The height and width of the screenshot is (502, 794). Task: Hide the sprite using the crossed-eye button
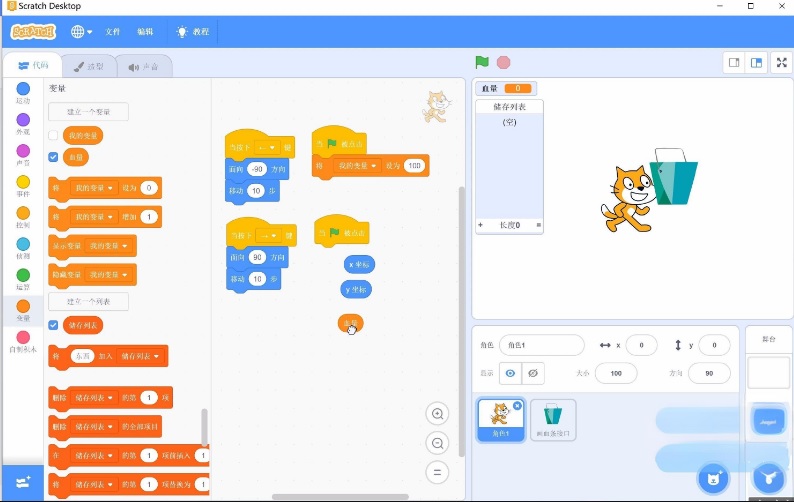(x=534, y=373)
